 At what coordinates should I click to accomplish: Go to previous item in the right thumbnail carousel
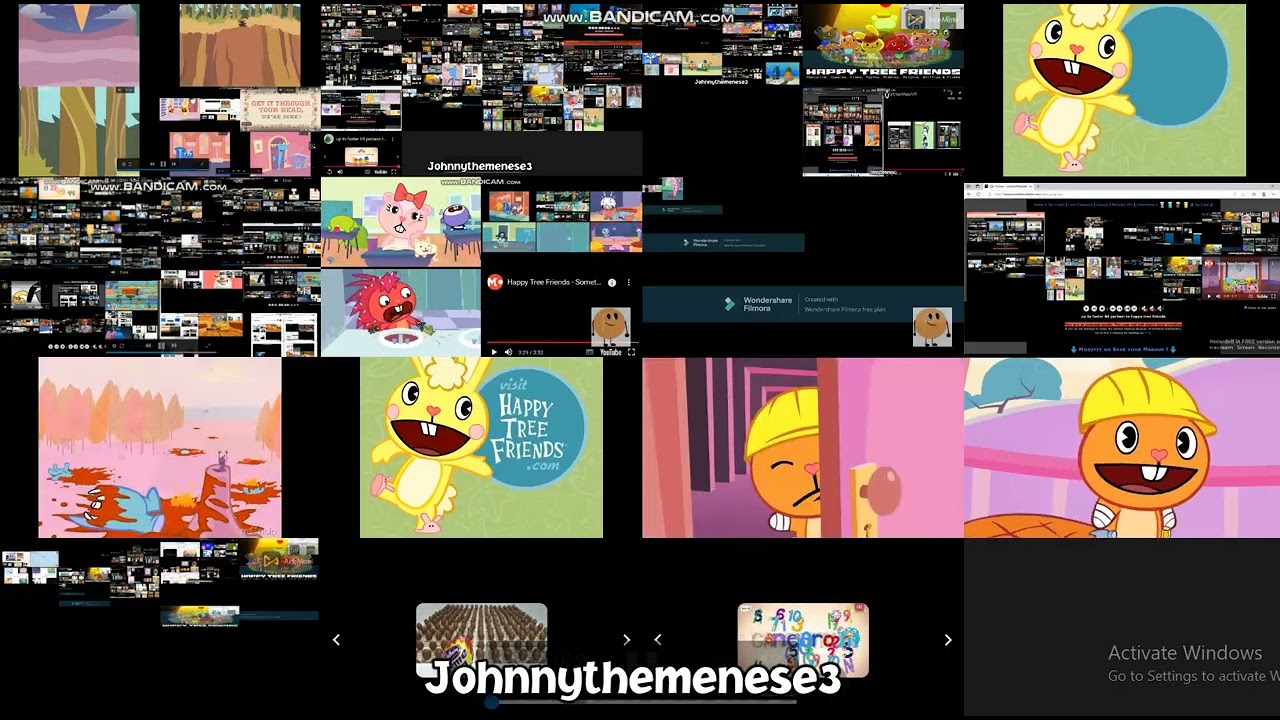657,640
